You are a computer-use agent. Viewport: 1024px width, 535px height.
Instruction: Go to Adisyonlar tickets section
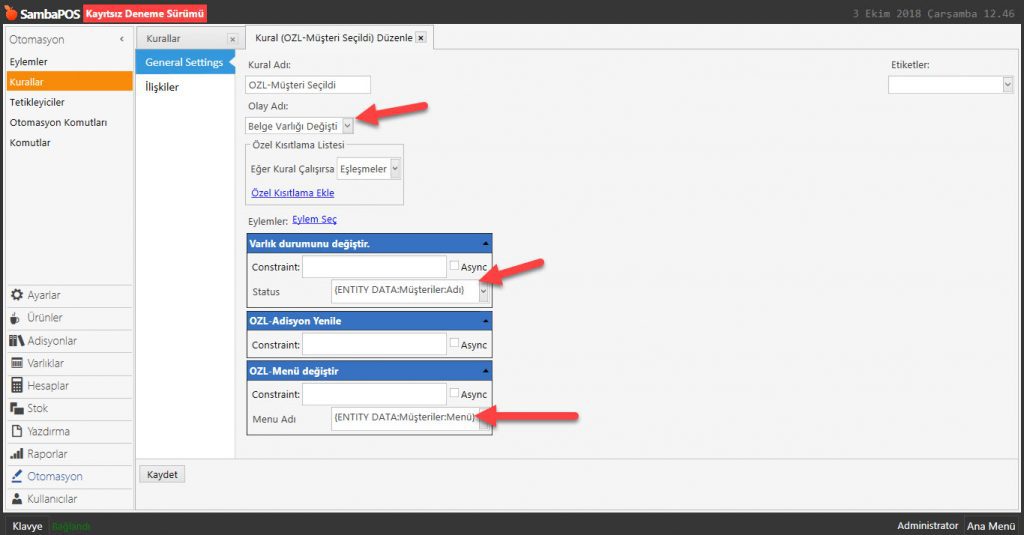coord(51,341)
